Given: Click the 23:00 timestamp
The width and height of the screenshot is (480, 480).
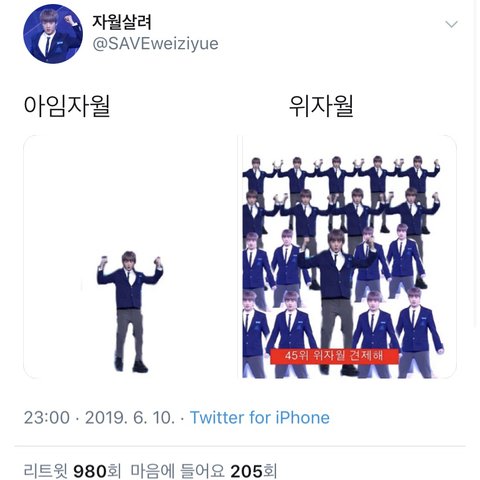Looking at the screenshot, I should [x=47, y=418].
